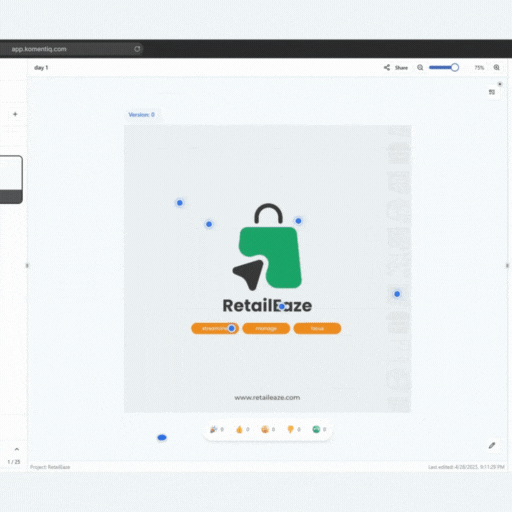512x512 pixels.
Task: Open the filter settings icon at top right
Action: coord(492,92)
